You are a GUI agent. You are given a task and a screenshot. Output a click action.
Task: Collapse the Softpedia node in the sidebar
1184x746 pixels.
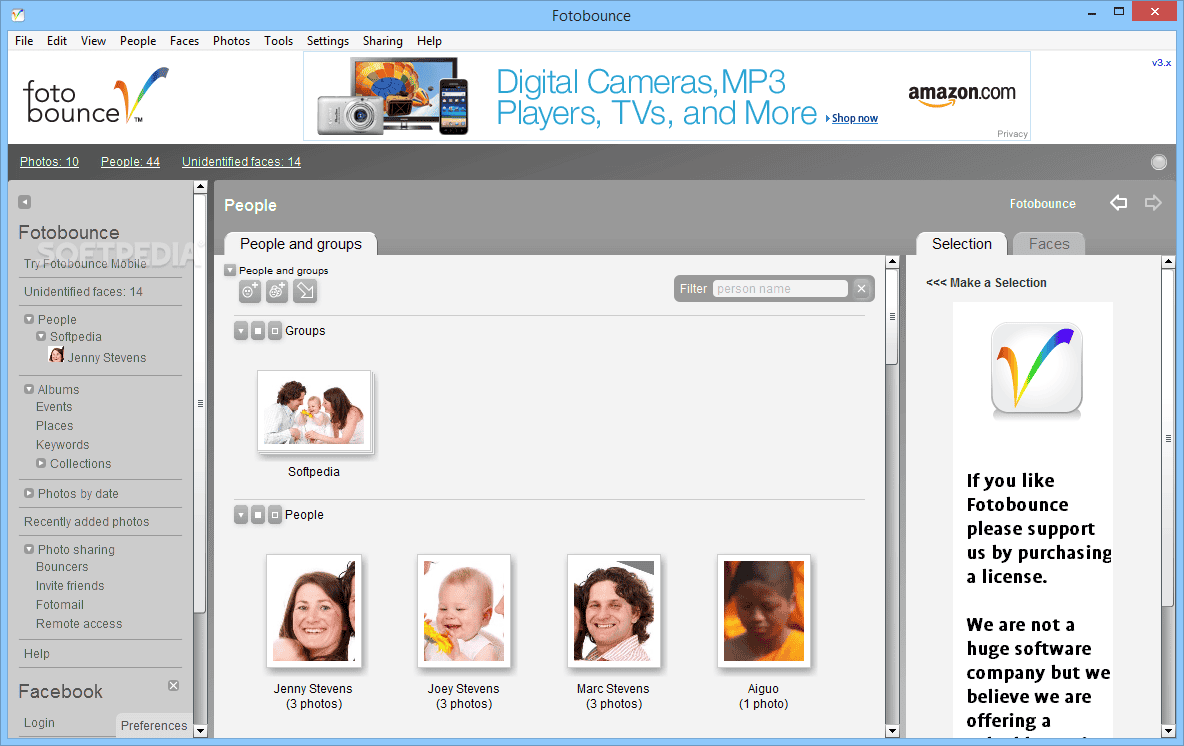(42, 336)
